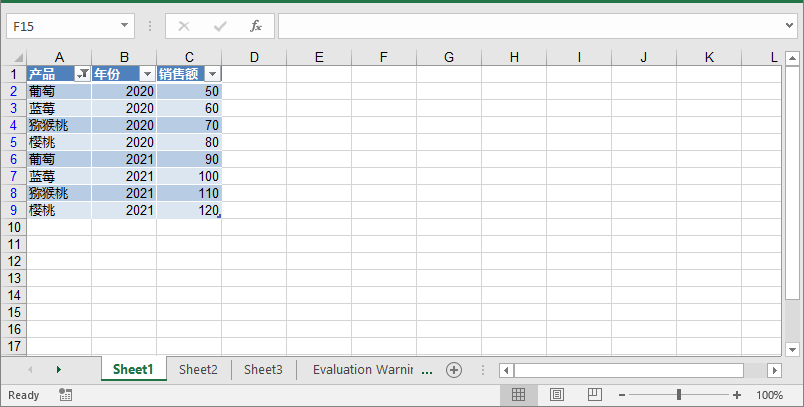The image size is (804, 407).
Task: Click the vertical scrollbar up arrow
Action: (x=792, y=58)
